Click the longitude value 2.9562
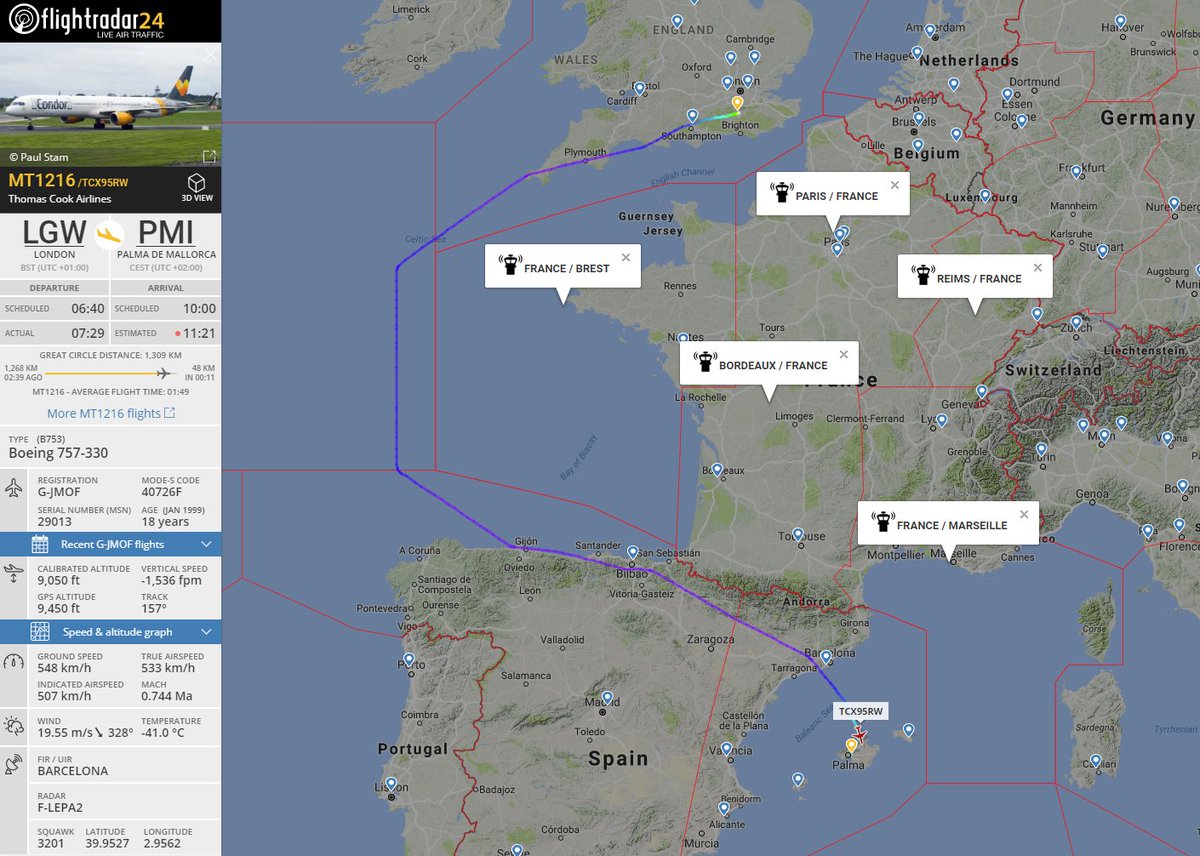This screenshot has width=1200, height=856. click(162, 843)
